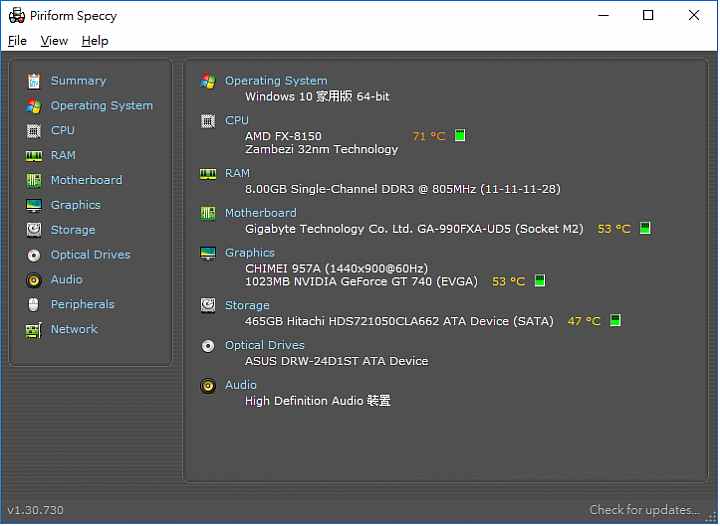Click the resize grip in bottom-right corner
This screenshot has height=526, width=720.
tap(710, 517)
